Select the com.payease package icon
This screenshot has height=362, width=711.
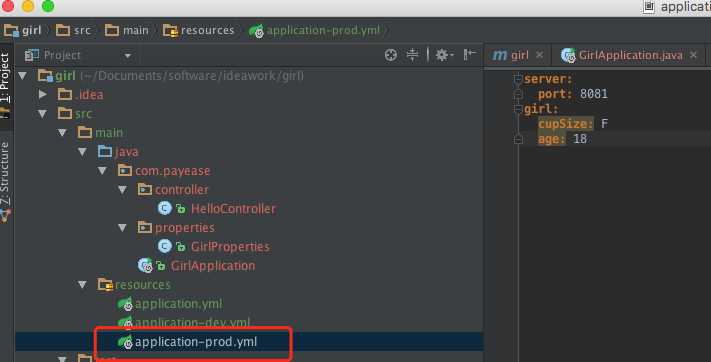click(x=125, y=171)
